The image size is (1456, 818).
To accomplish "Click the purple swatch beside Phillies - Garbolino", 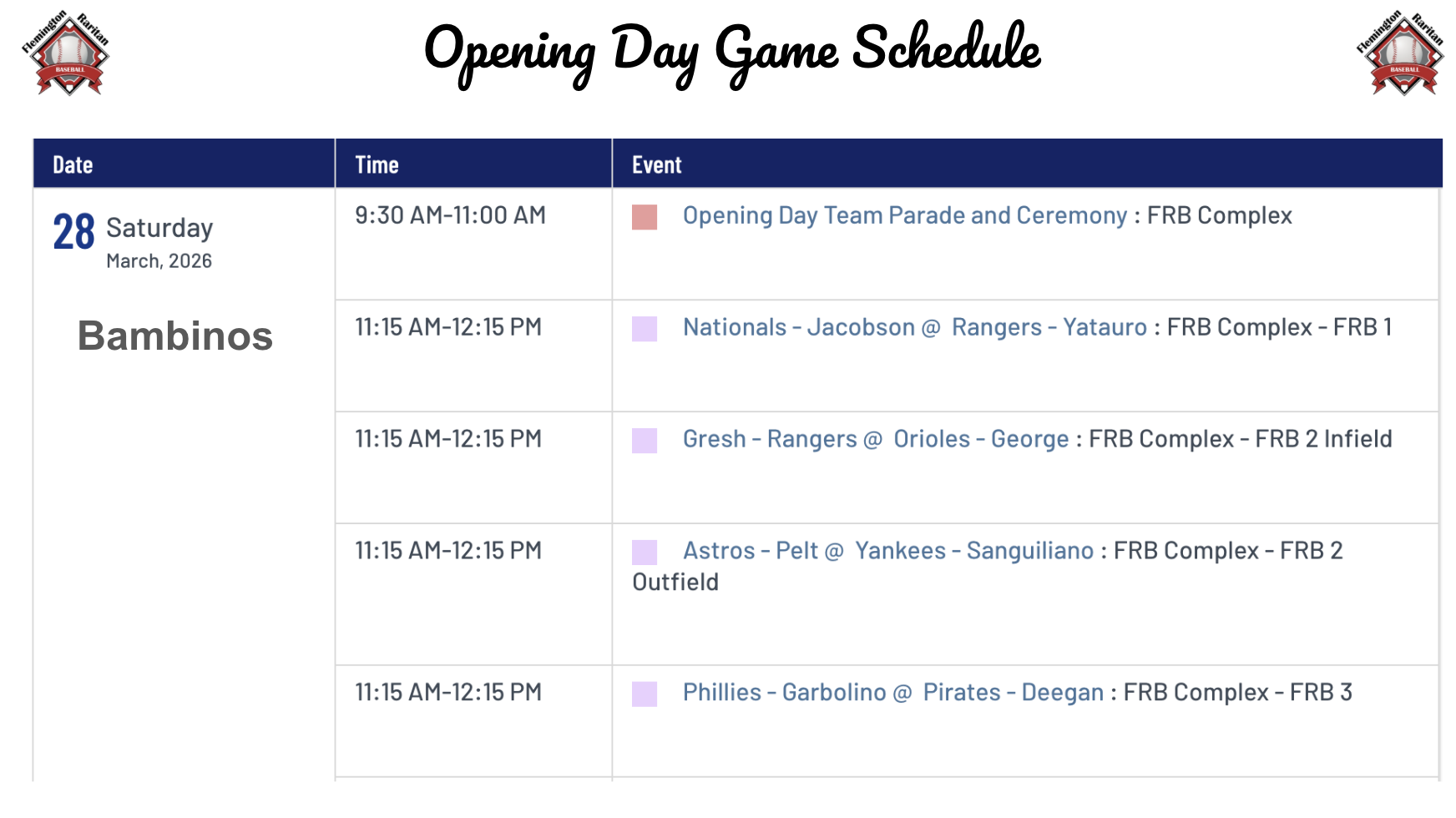I will click(645, 694).
